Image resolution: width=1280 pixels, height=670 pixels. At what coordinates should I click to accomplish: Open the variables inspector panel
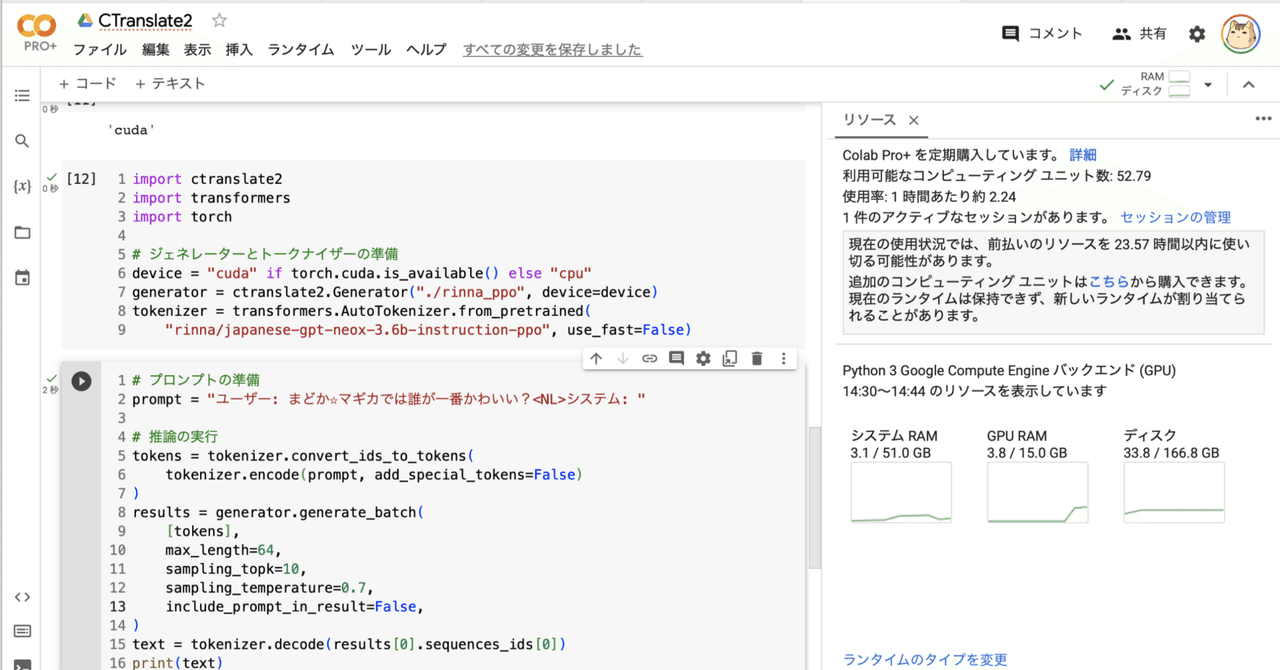coord(22,186)
